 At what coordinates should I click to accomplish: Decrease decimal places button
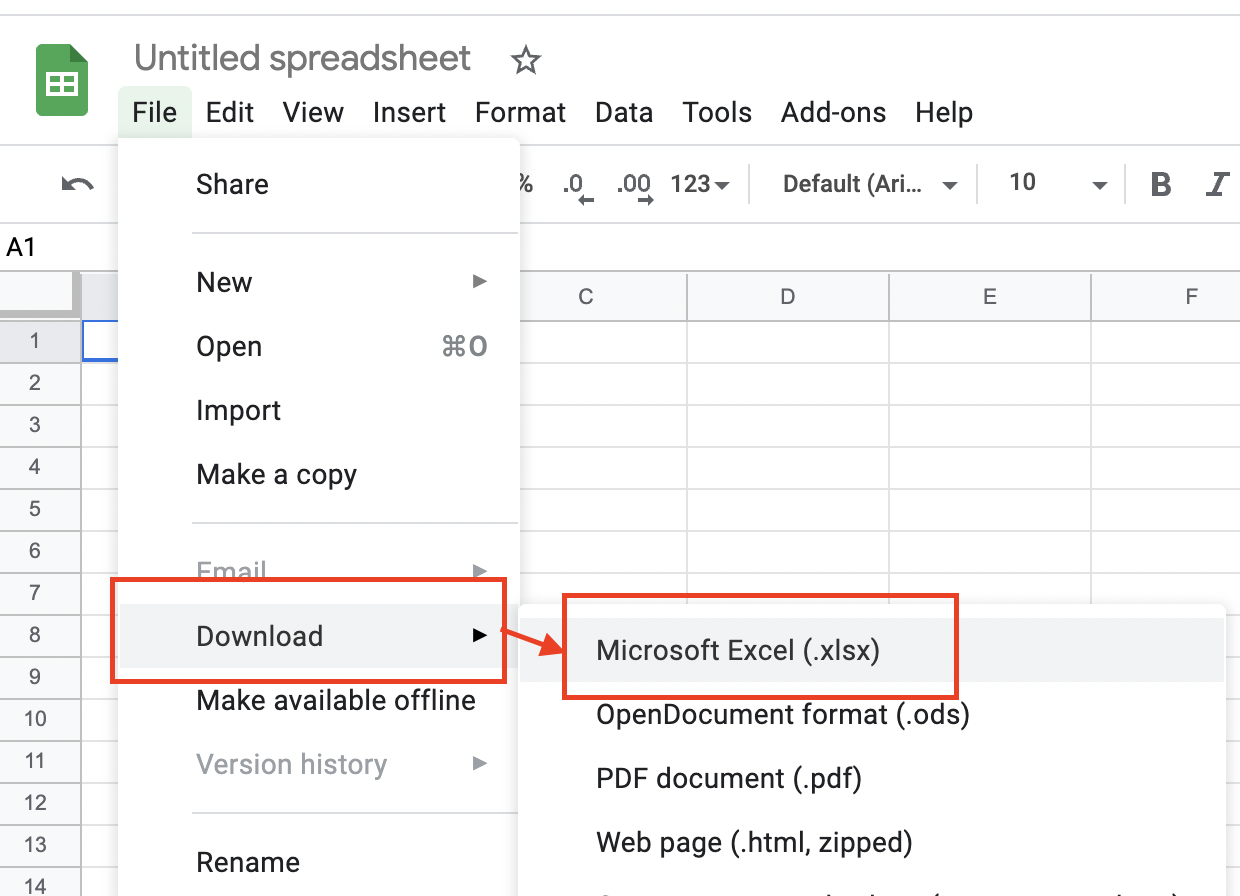[578, 186]
